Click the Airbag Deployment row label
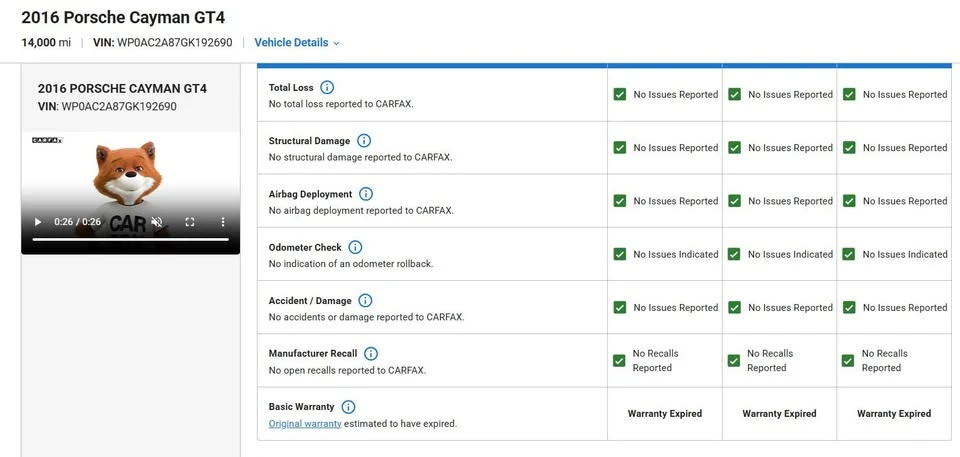Viewport: 960px width, 457px height. 310,194
